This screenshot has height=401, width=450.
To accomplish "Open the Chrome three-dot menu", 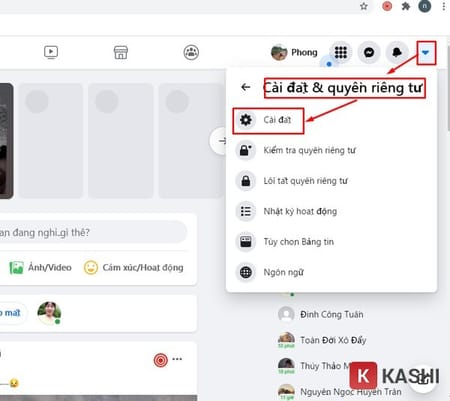I will pyautogui.click(x=444, y=6).
